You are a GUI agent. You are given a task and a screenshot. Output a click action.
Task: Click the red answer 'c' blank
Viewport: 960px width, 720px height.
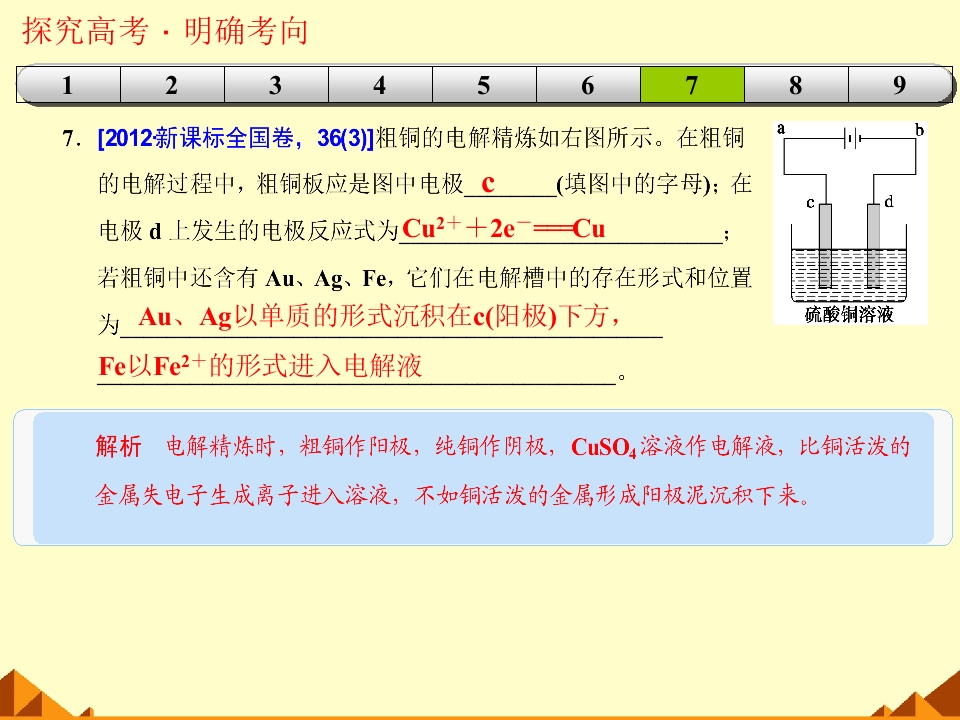point(488,182)
